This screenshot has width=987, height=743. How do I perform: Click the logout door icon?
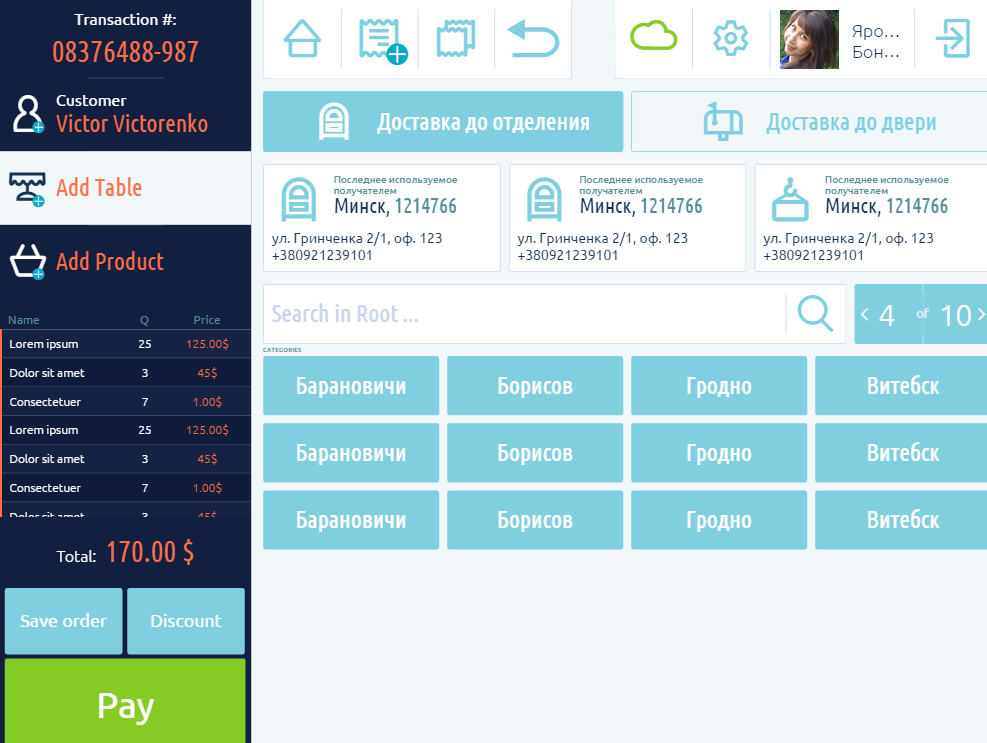pos(951,39)
